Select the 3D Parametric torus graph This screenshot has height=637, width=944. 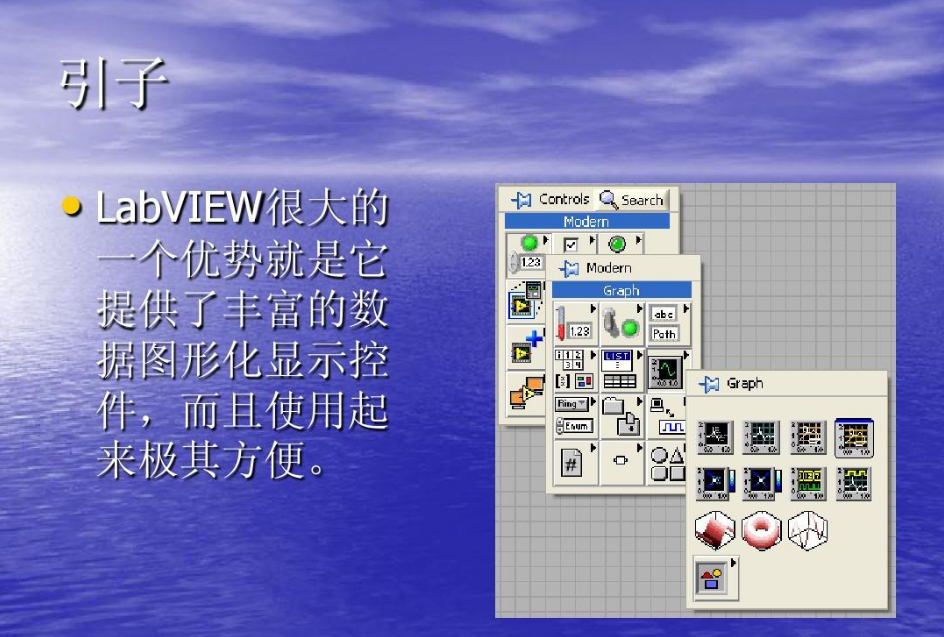[761, 530]
